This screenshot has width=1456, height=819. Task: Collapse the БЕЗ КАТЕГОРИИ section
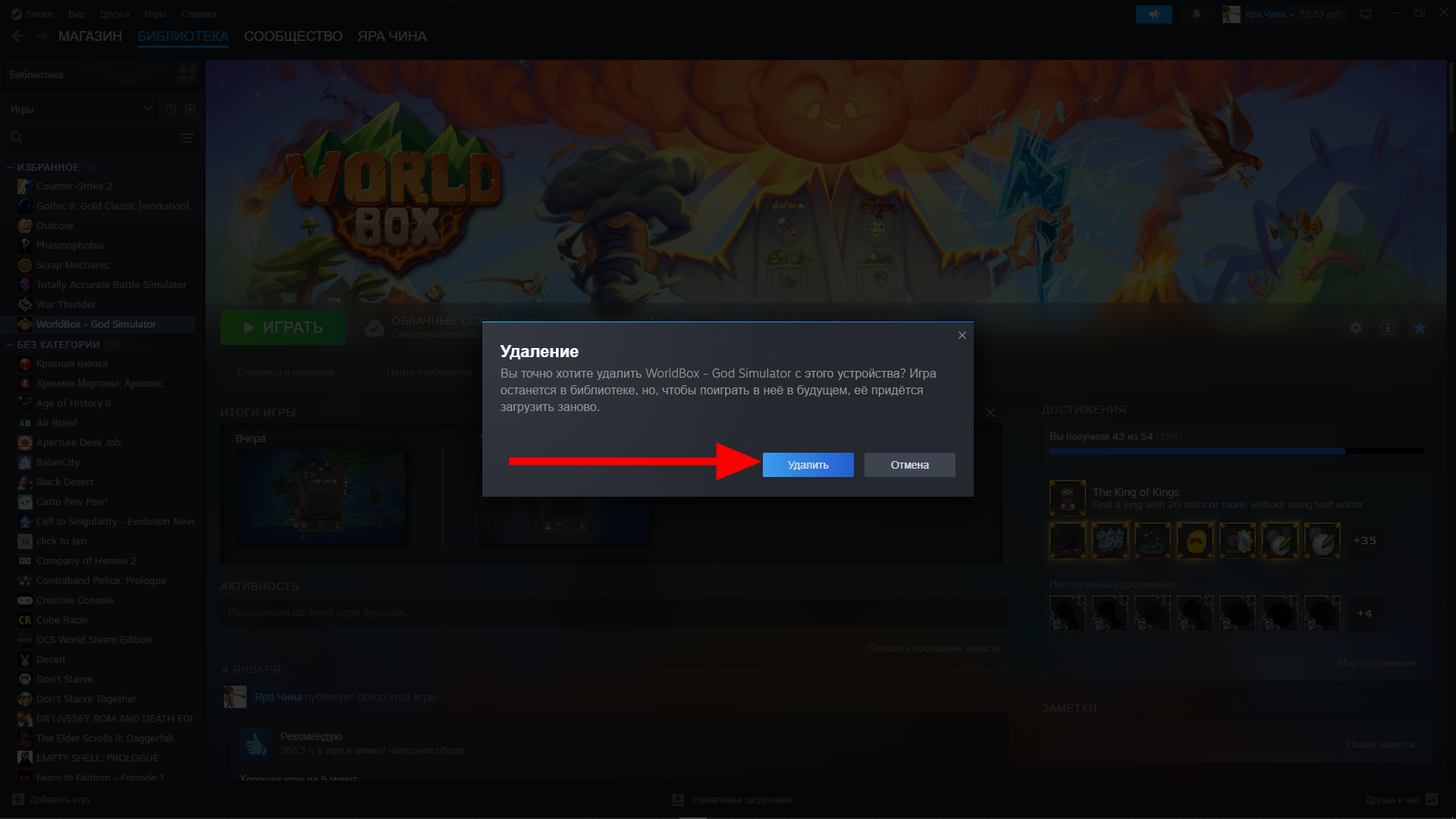pos(10,344)
